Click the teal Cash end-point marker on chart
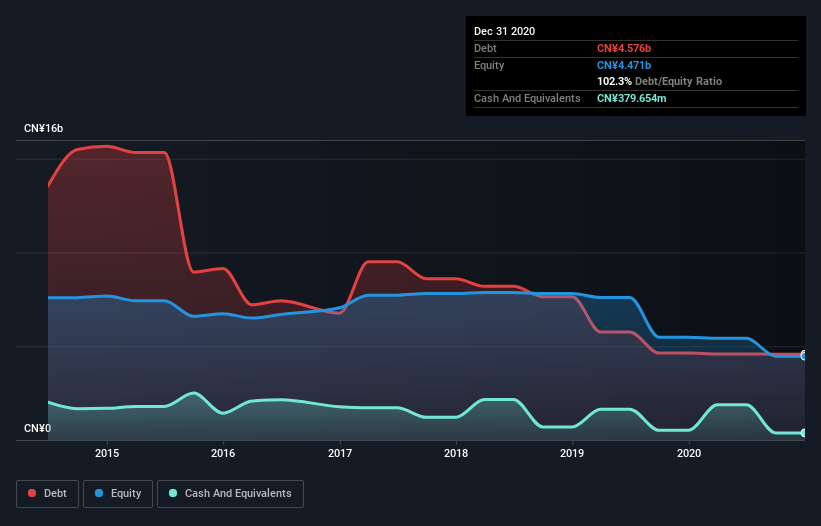This screenshot has height=526, width=821. click(x=804, y=433)
